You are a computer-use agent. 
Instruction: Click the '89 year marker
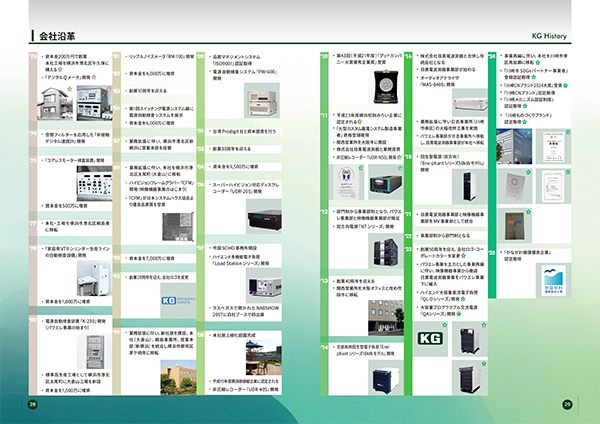pyautogui.click(x=116, y=168)
